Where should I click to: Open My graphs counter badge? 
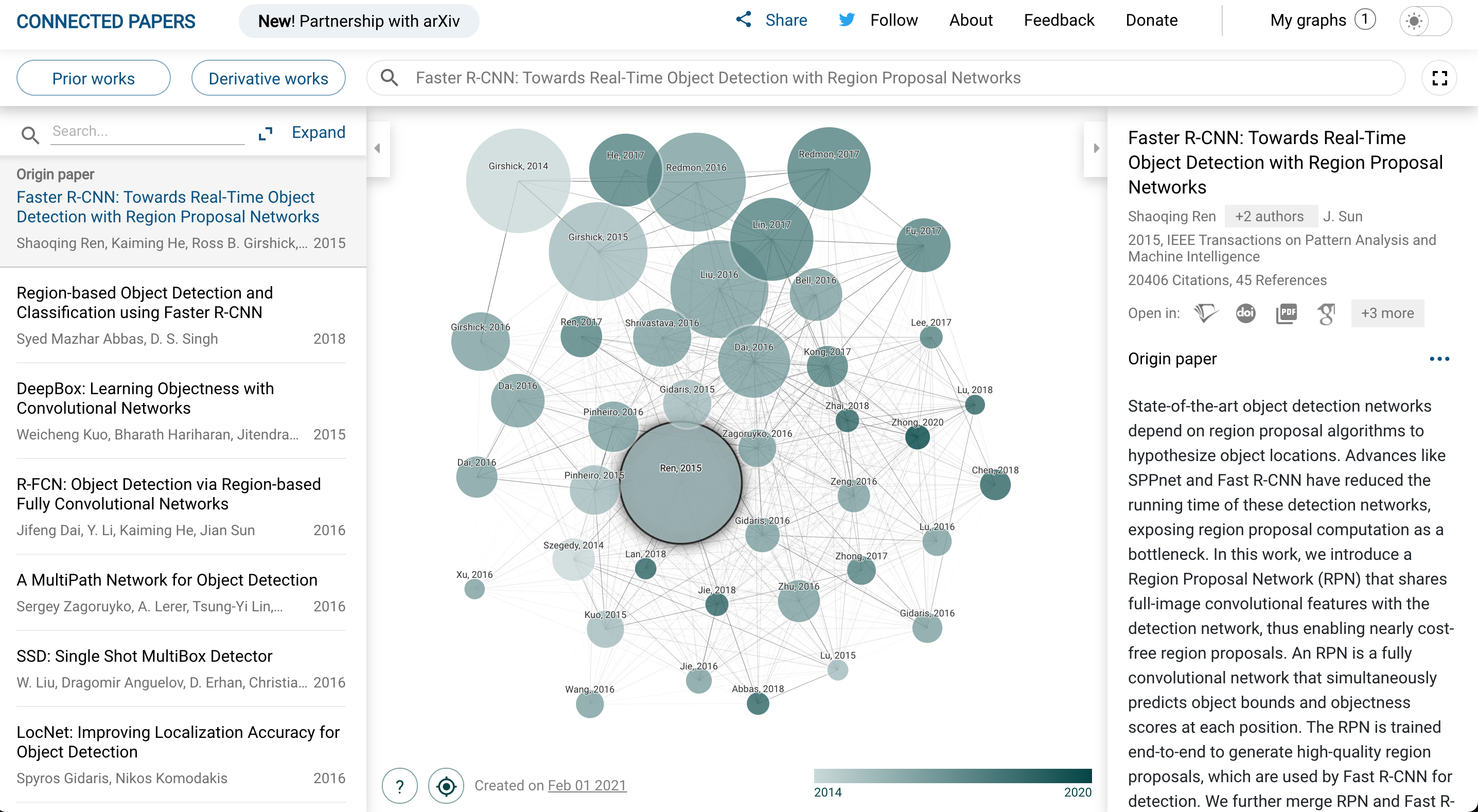pyautogui.click(x=1365, y=20)
